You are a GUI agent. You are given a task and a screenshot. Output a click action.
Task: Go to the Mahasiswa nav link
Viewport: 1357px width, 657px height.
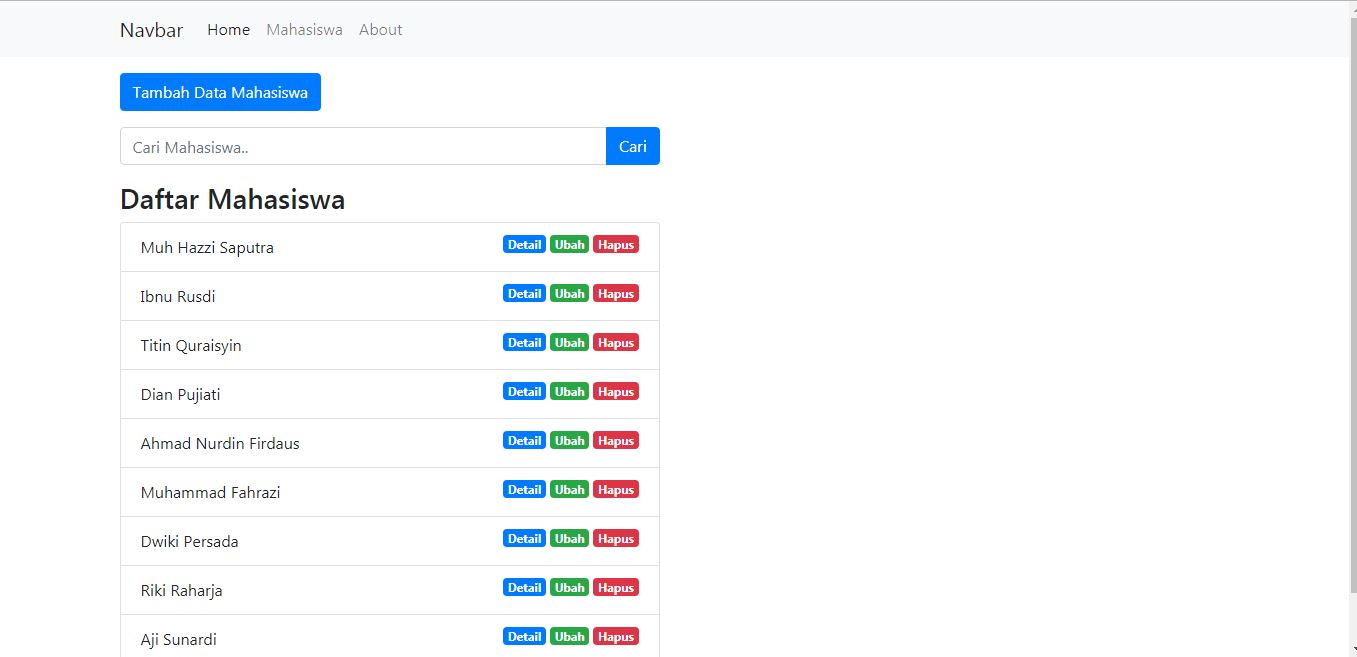pos(304,30)
